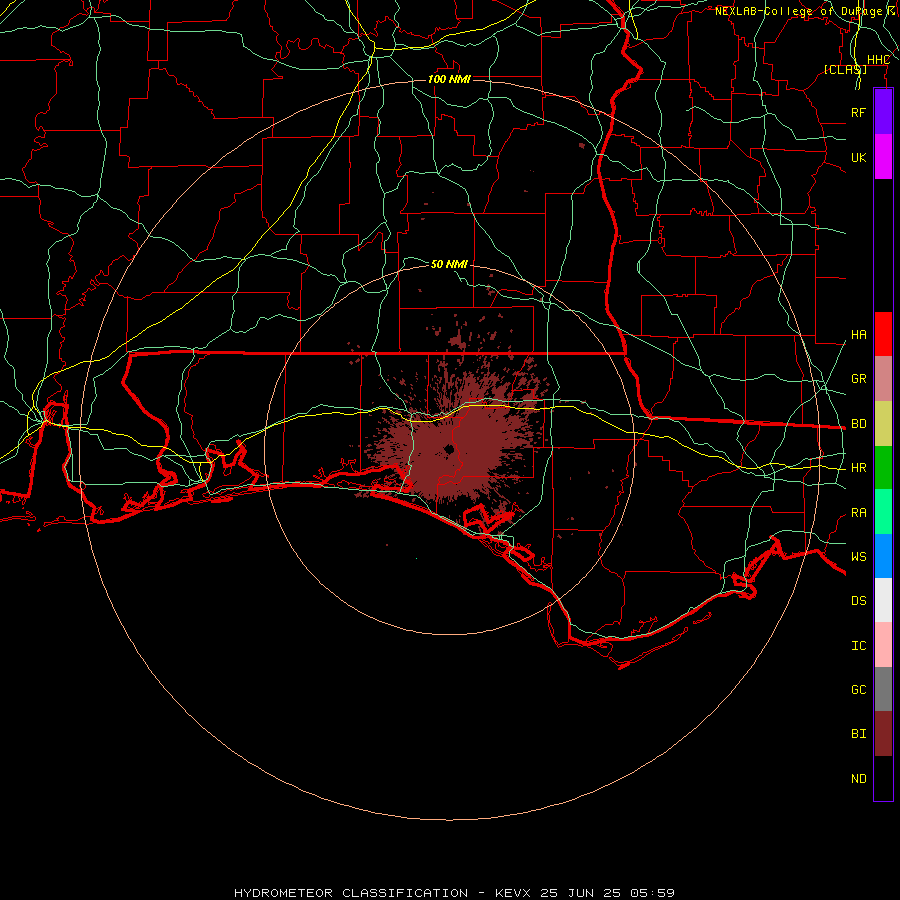Click the IC legend label
The width and height of the screenshot is (900, 900).
point(858,646)
